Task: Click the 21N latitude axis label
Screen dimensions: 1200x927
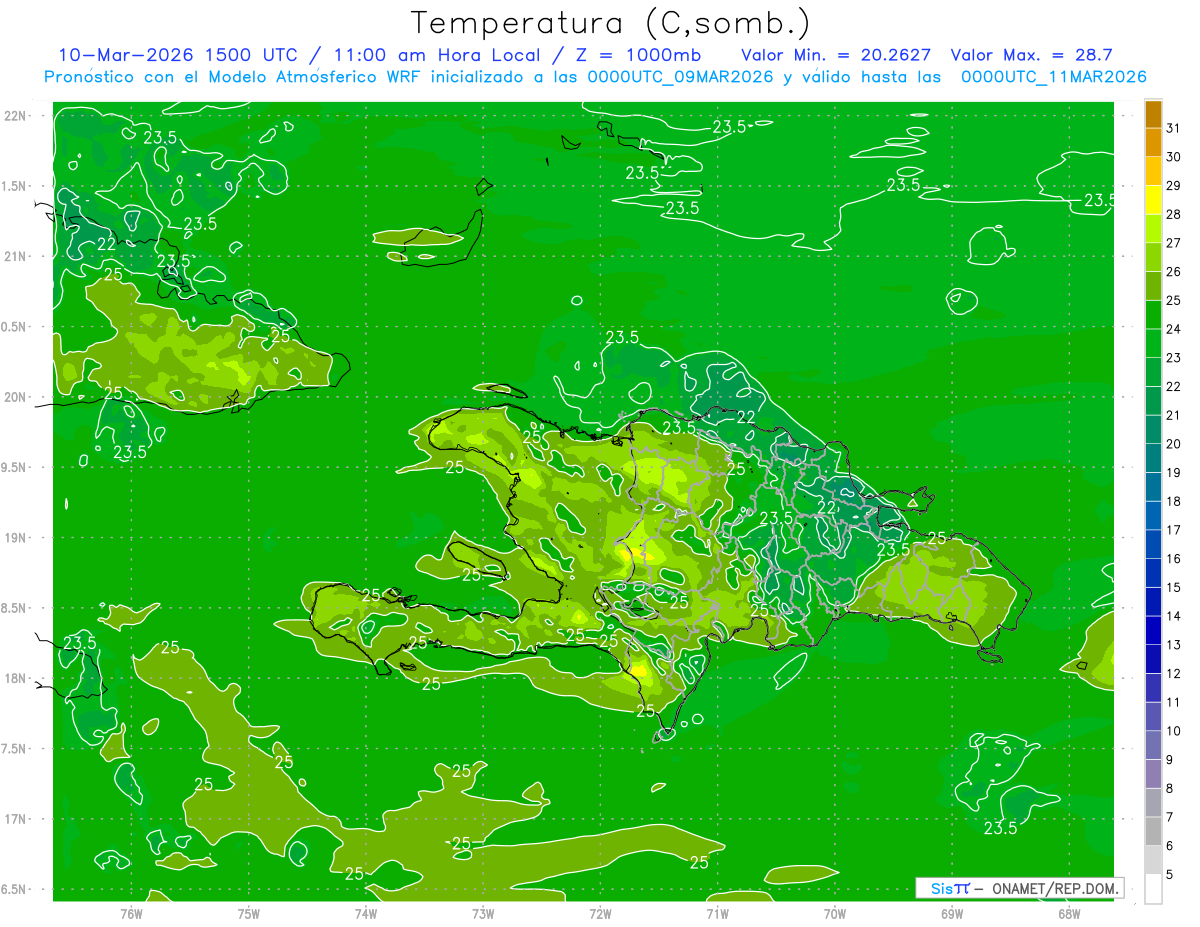Action: [14, 256]
